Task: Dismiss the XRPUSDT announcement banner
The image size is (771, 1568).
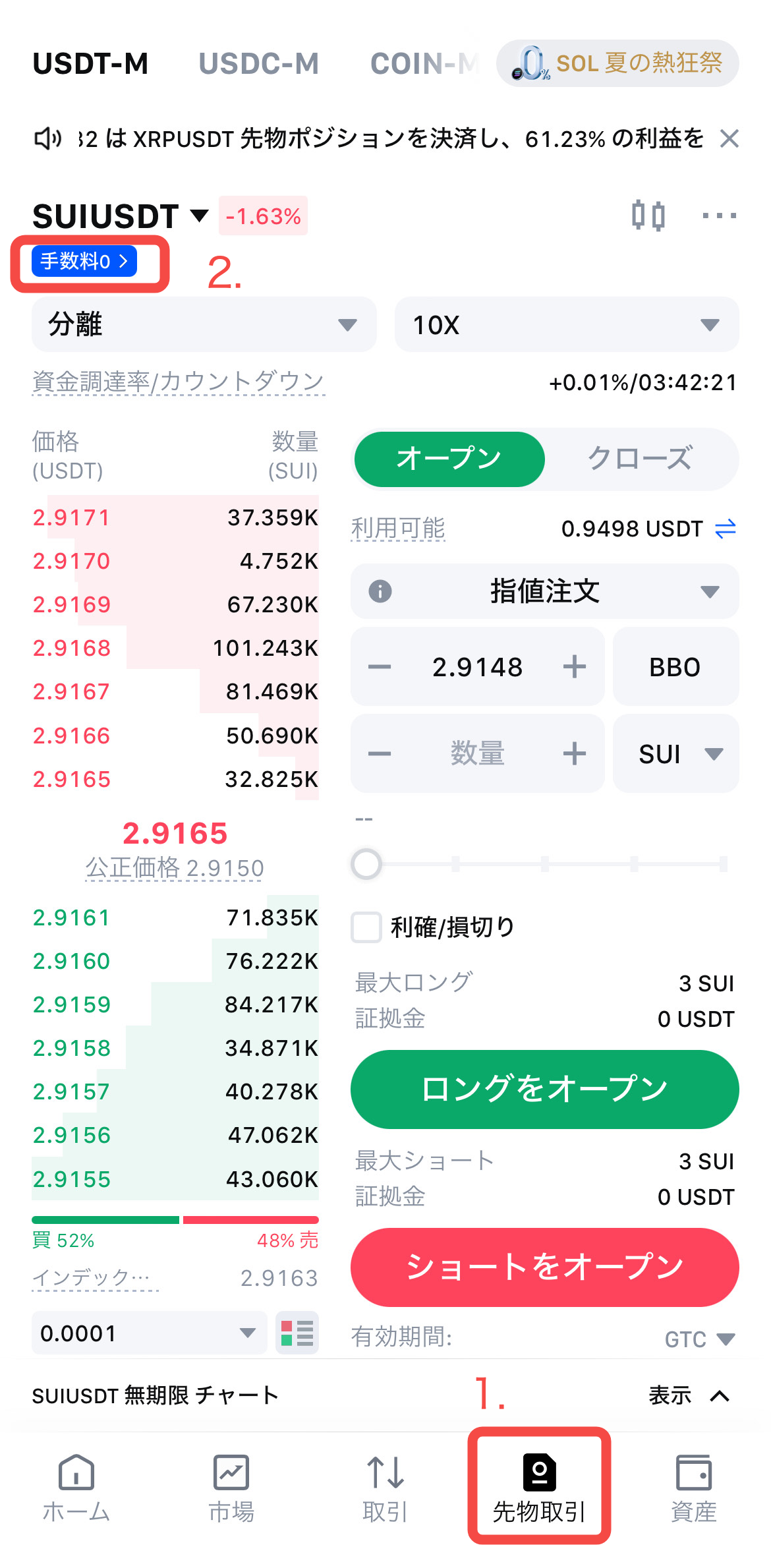Action: click(x=729, y=139)
